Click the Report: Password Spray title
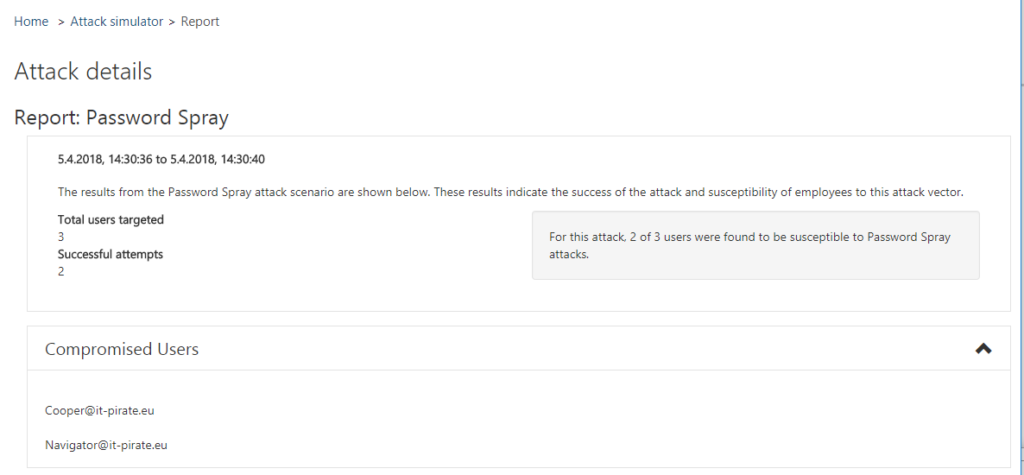 [121, 118]
